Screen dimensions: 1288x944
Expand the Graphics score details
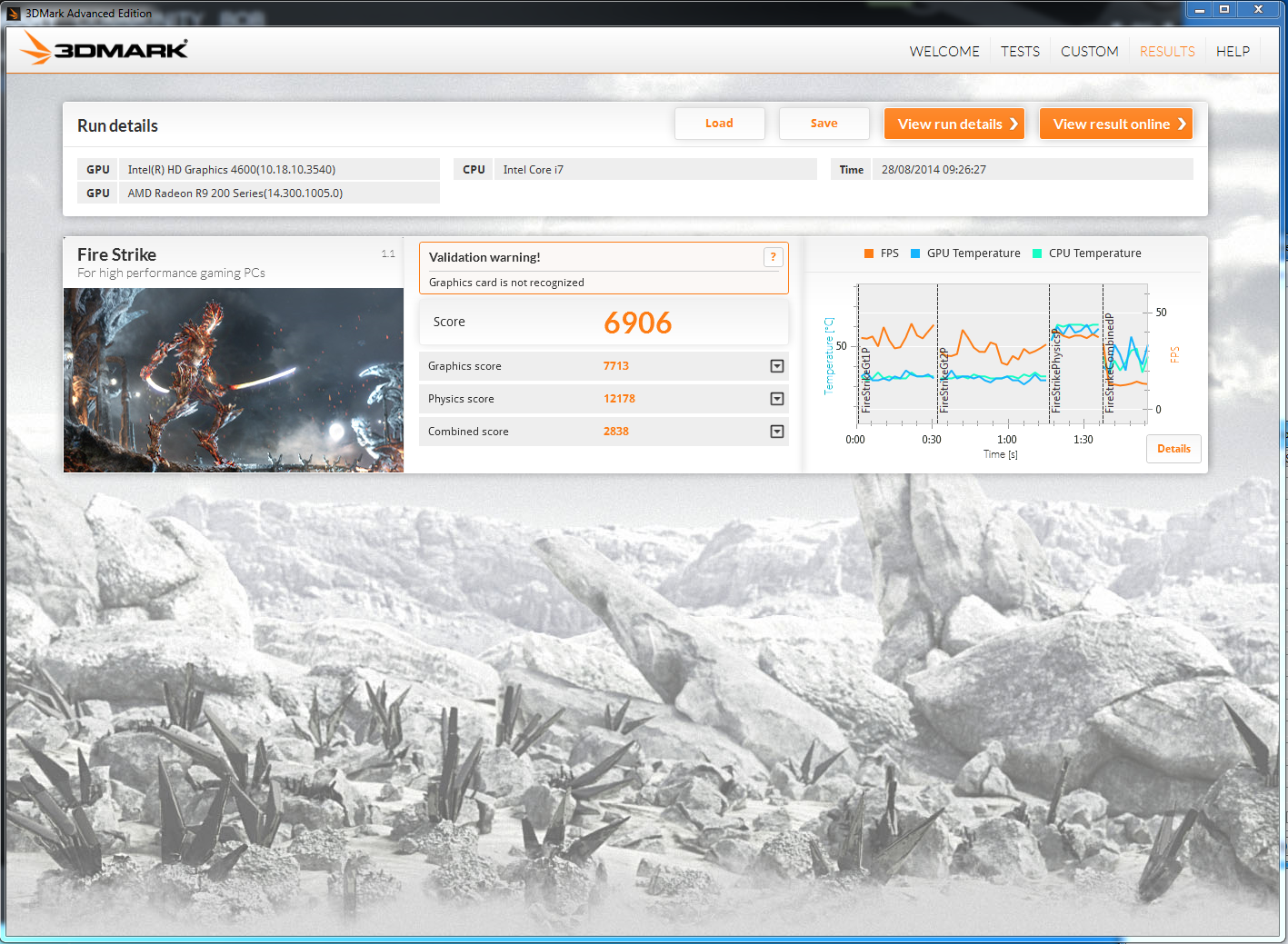pos(777,366)
